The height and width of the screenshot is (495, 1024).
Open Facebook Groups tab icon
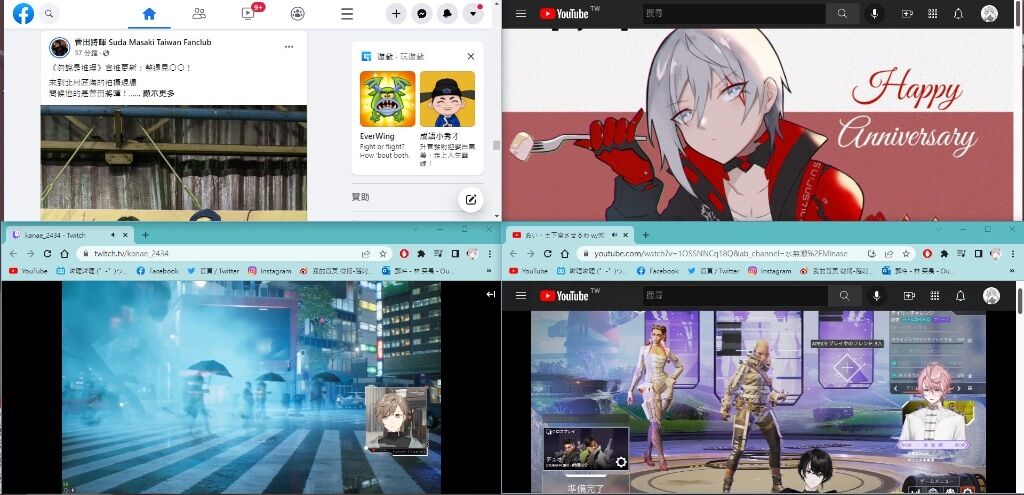[x=298, y=13]
